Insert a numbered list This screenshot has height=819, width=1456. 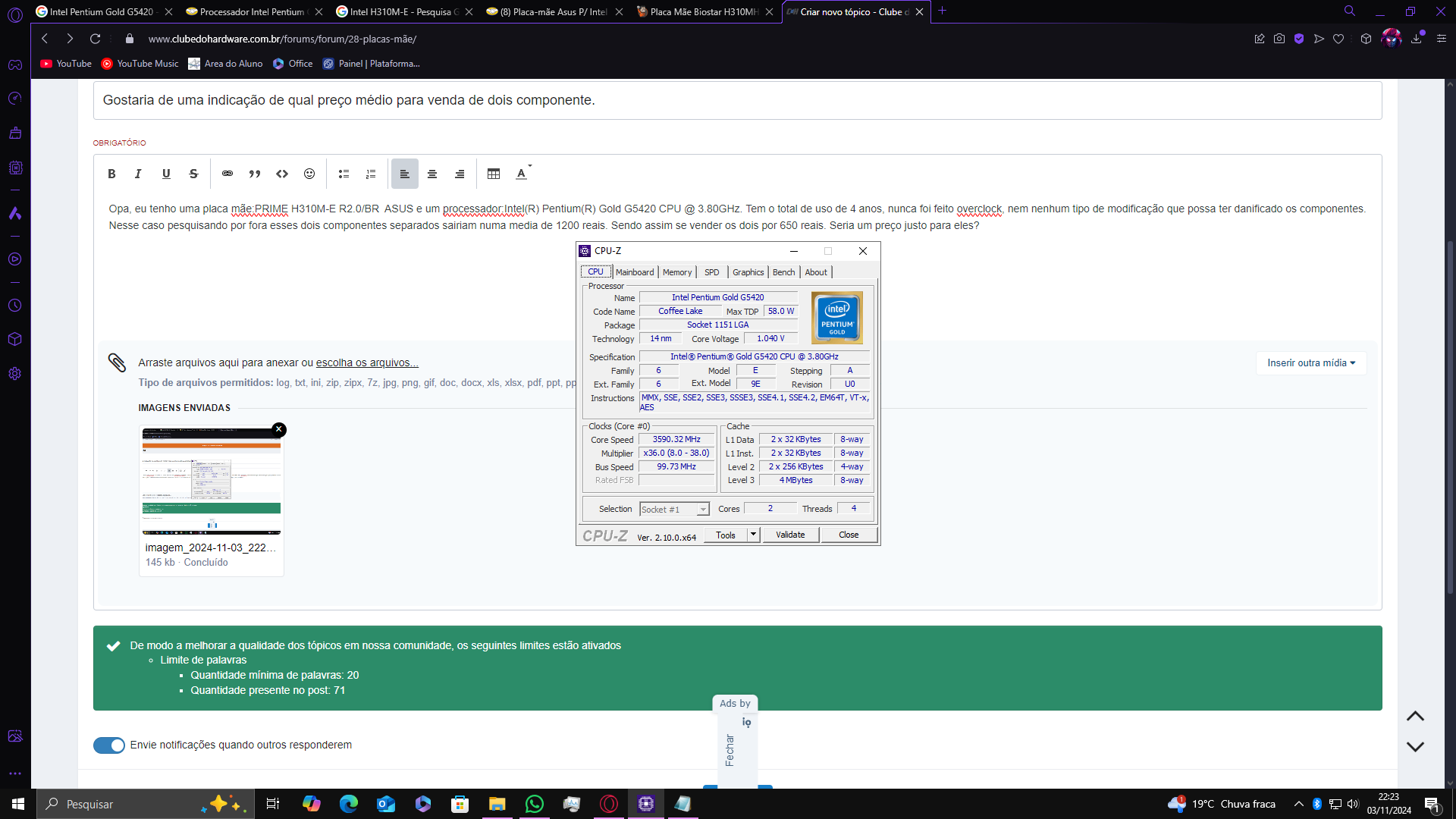371,174
